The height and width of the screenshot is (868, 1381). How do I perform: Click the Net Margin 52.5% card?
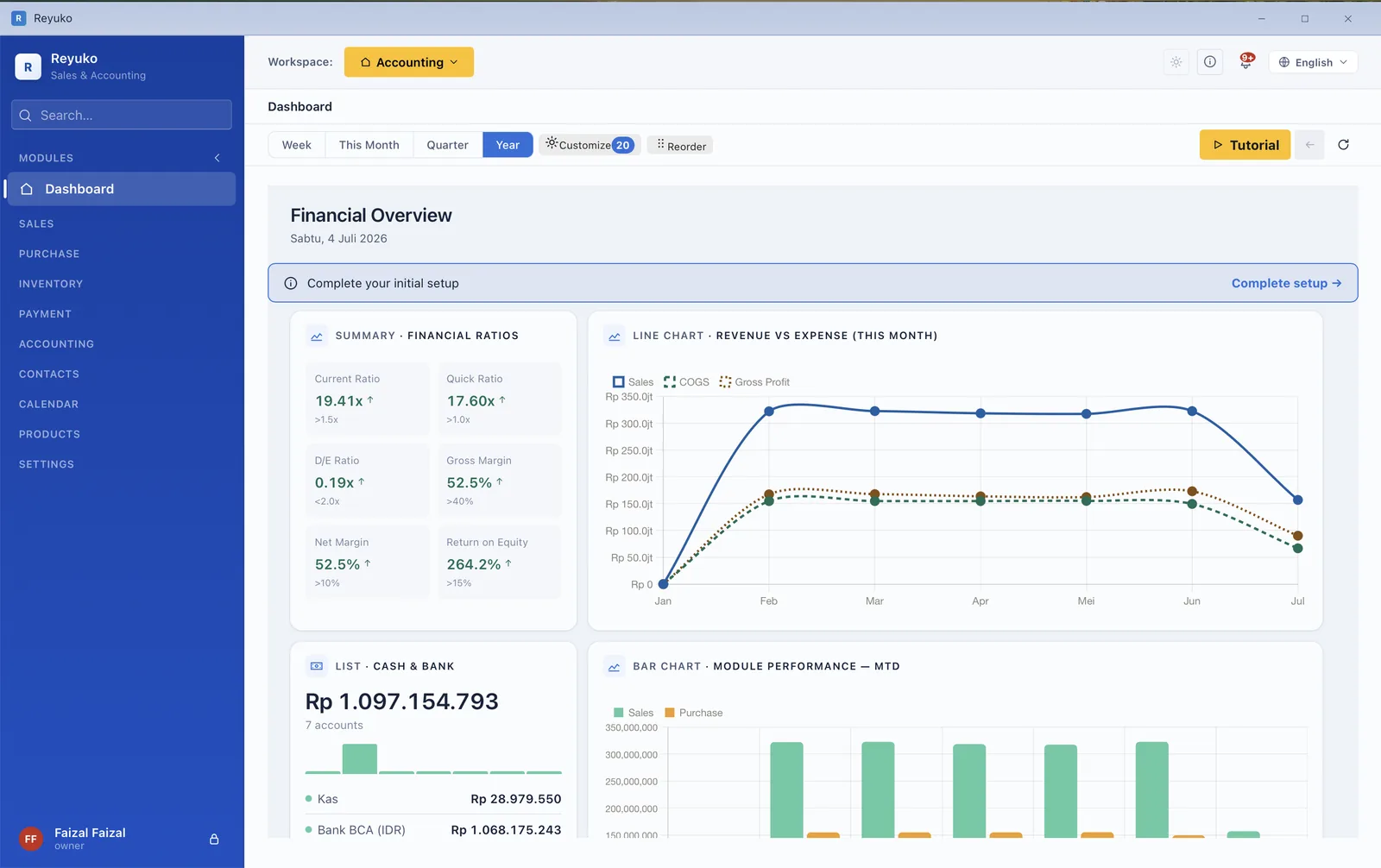pos(368,563)
